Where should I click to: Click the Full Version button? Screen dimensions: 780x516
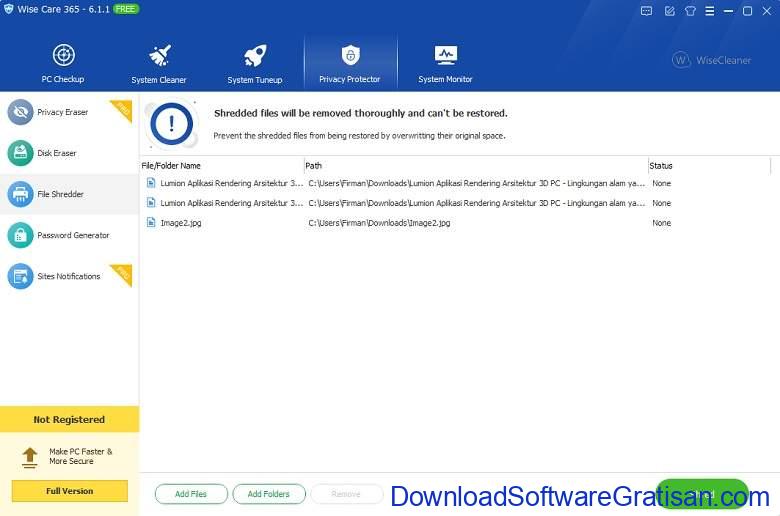click(x=70, y=491)
